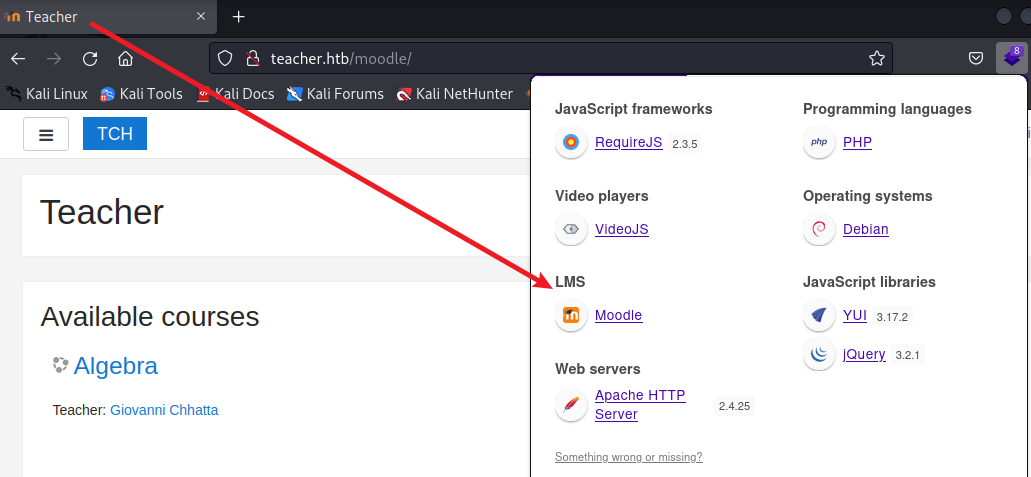This screenshot has width=1031, height=477.
Task: Click the PHP logo icon
Action: [819, 142]
